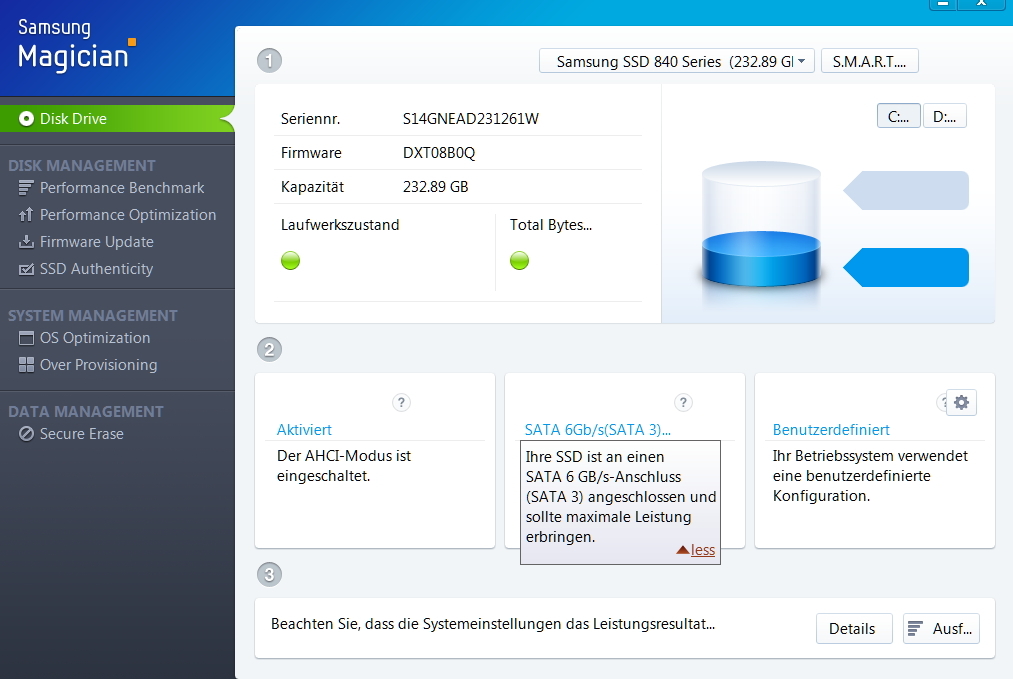The height and width of the screenshot is (679, 1013).
Task: Click the Aktiviert AHCI mode link
Action: tap(304, 430)
